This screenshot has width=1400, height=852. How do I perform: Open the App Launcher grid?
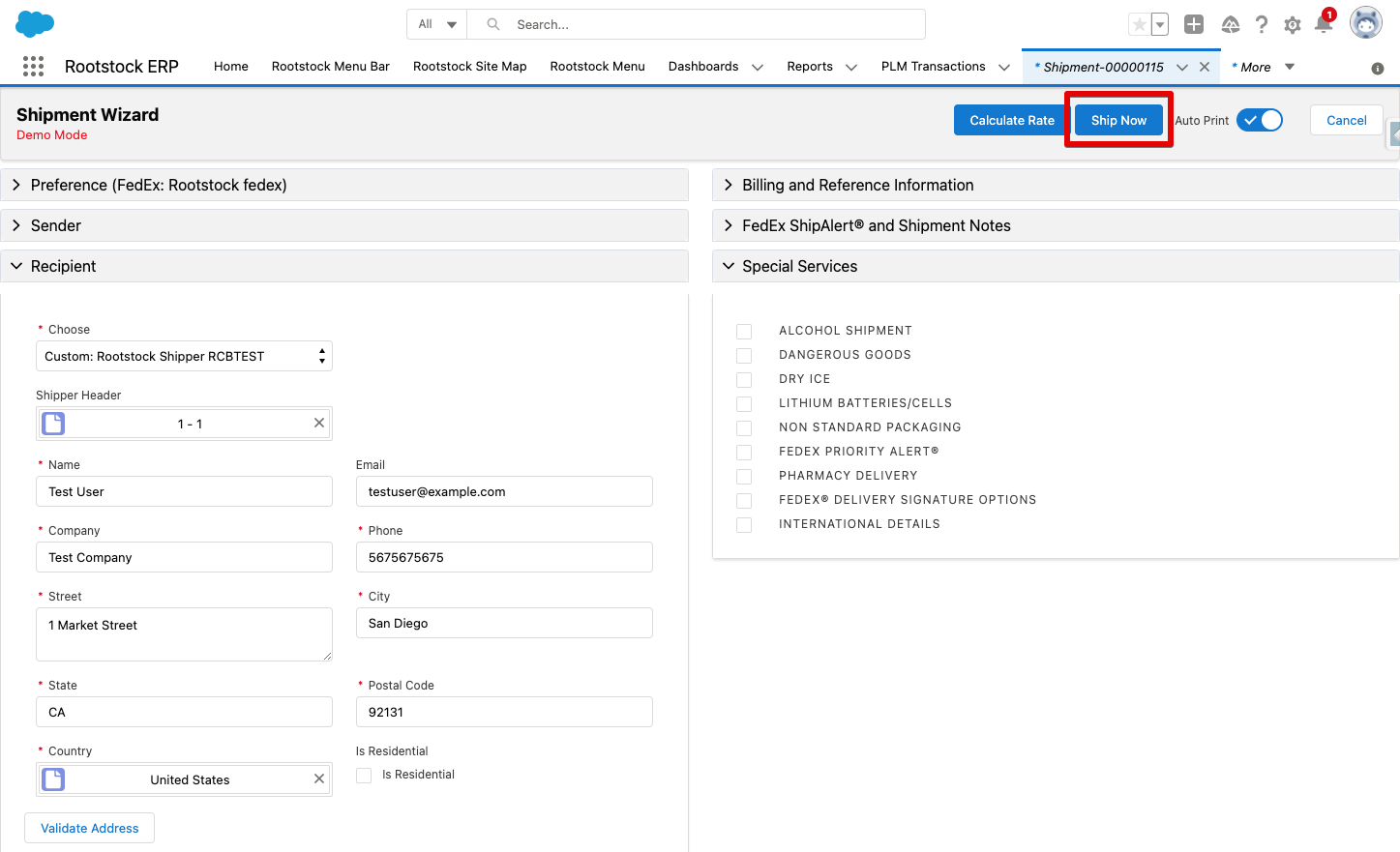(x=33, y=66)
